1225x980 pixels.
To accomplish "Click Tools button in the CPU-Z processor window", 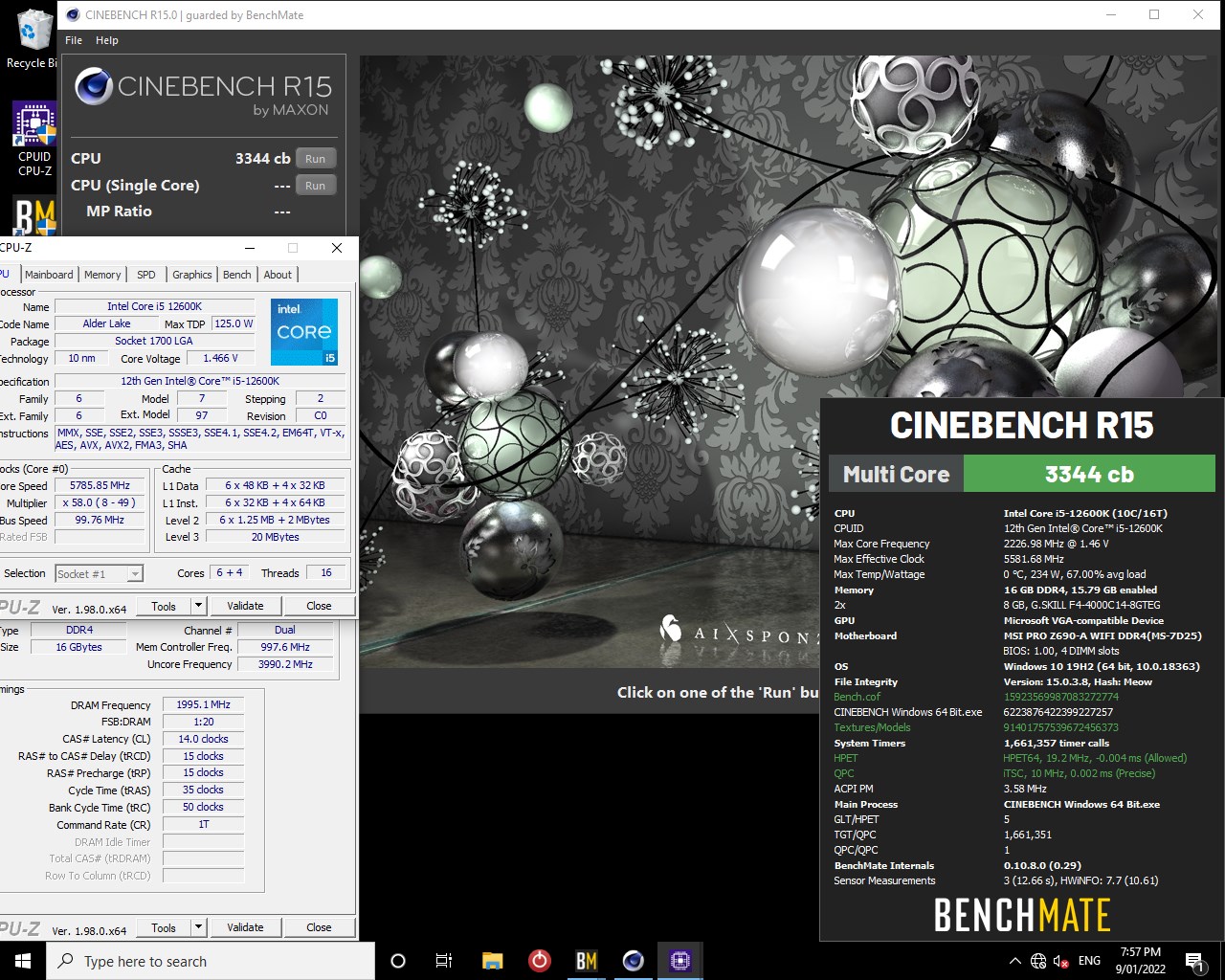I will tap(164, 606).
